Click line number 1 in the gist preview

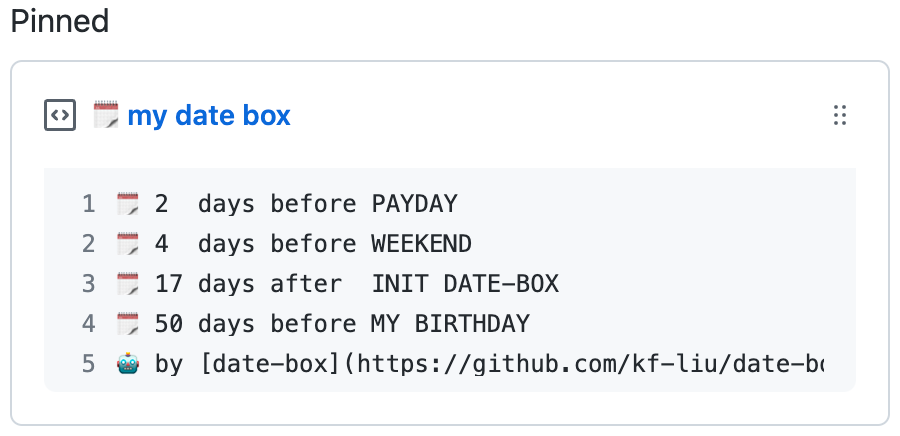tap(88, 205)
